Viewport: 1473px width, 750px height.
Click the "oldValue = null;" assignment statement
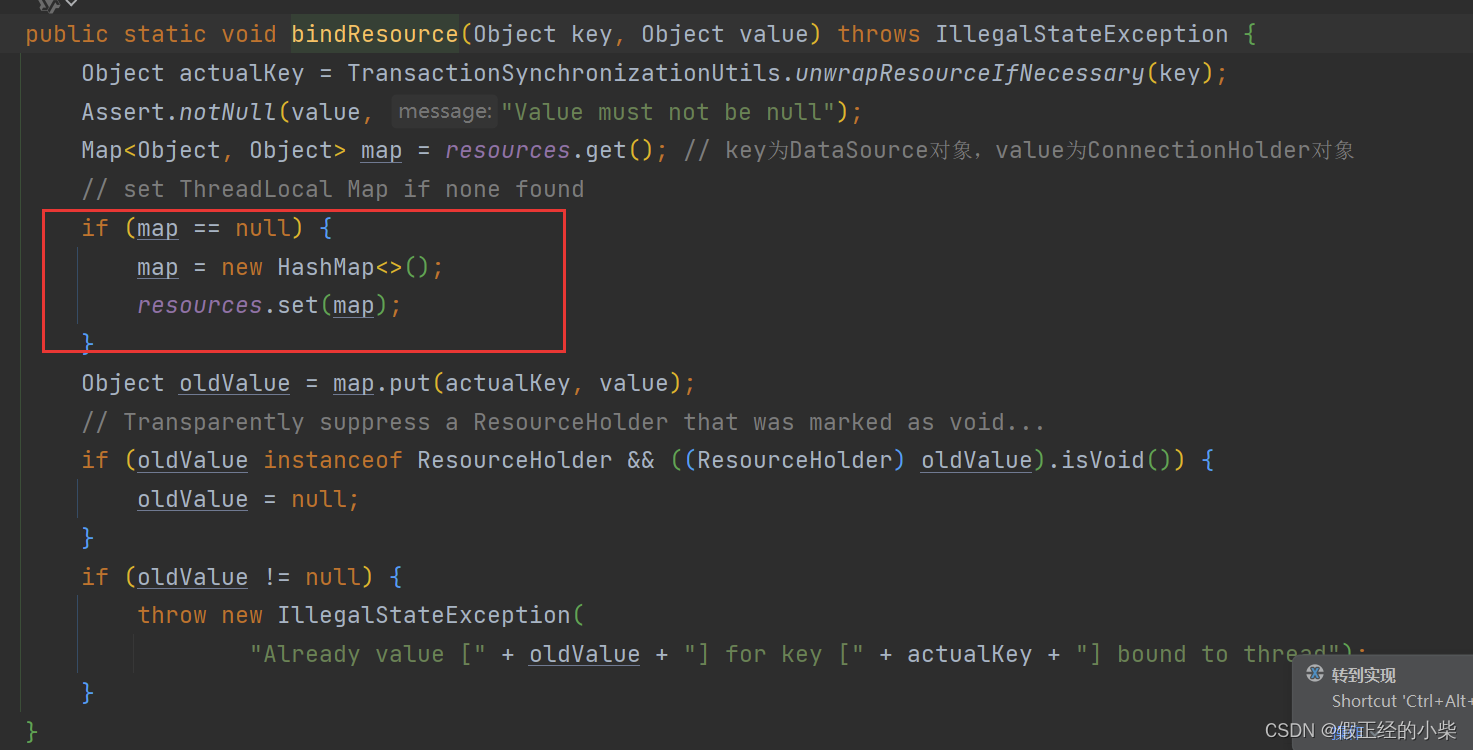pyautogui.click(x=249, y=500)
